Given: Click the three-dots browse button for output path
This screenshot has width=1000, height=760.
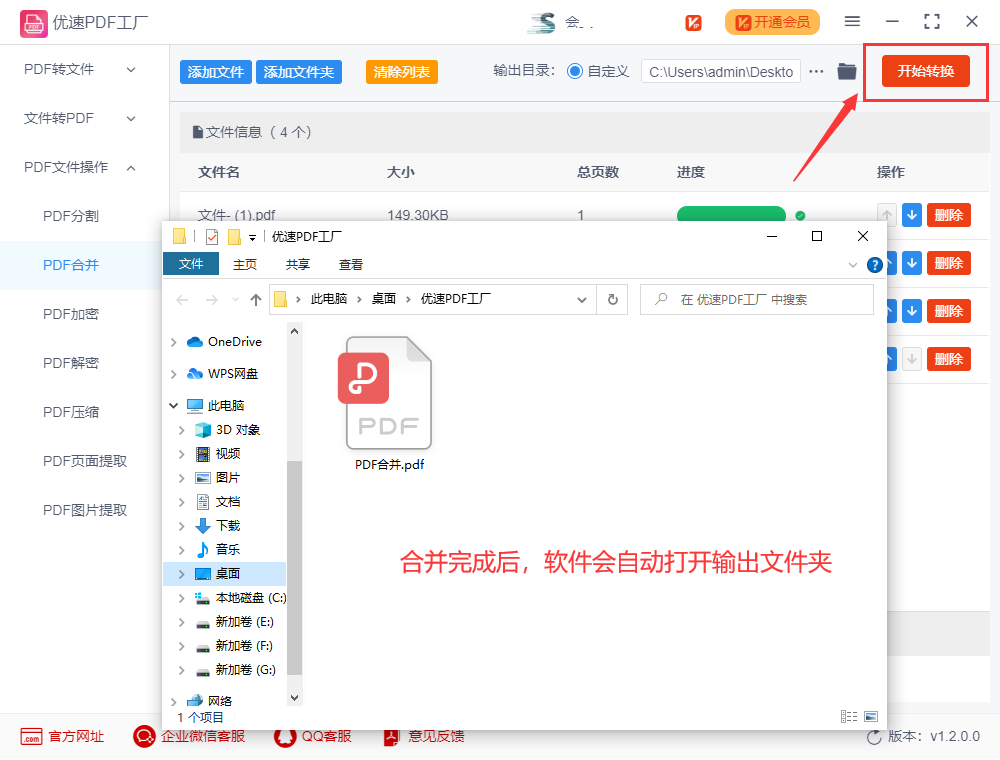Looking at the screenshot, I should pos(816,71).
